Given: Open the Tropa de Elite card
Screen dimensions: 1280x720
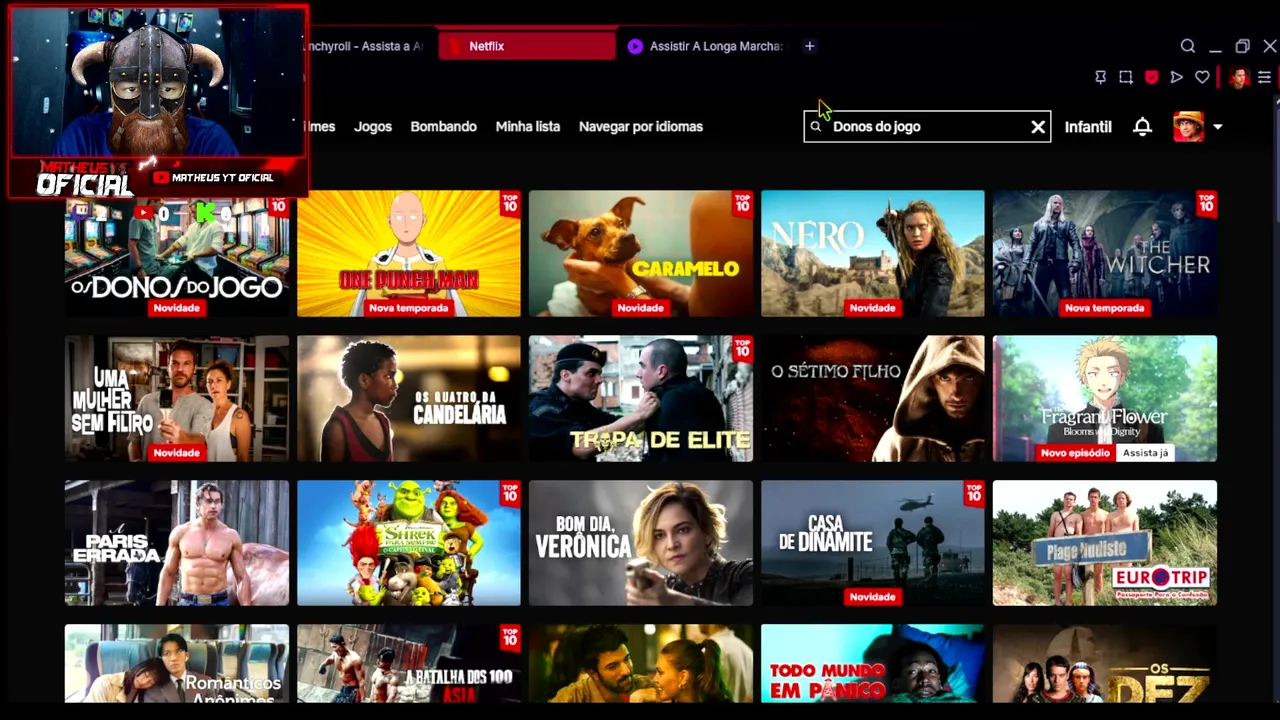Looking at the screenshot, I should pyautogui.click(x=641, y=399).
